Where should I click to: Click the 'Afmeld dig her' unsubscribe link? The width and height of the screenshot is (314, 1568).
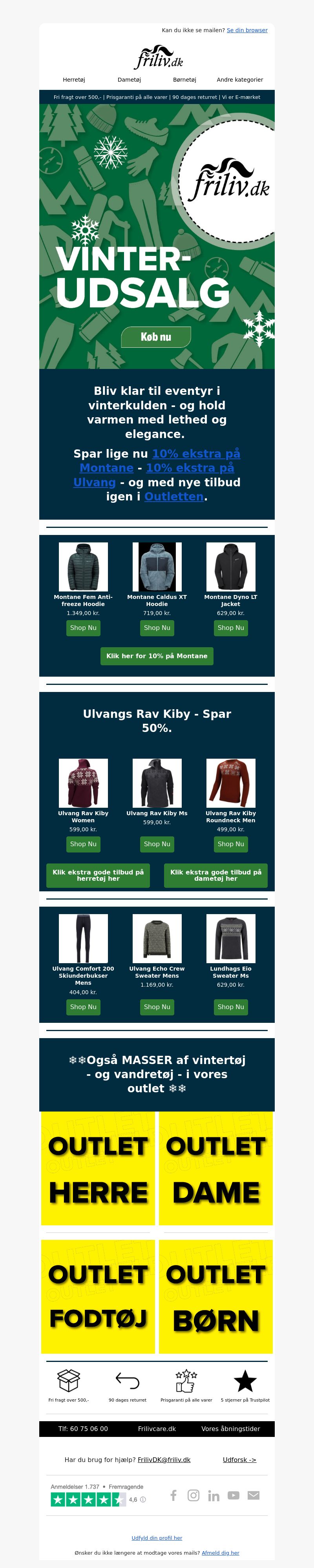pos(220,1552)
